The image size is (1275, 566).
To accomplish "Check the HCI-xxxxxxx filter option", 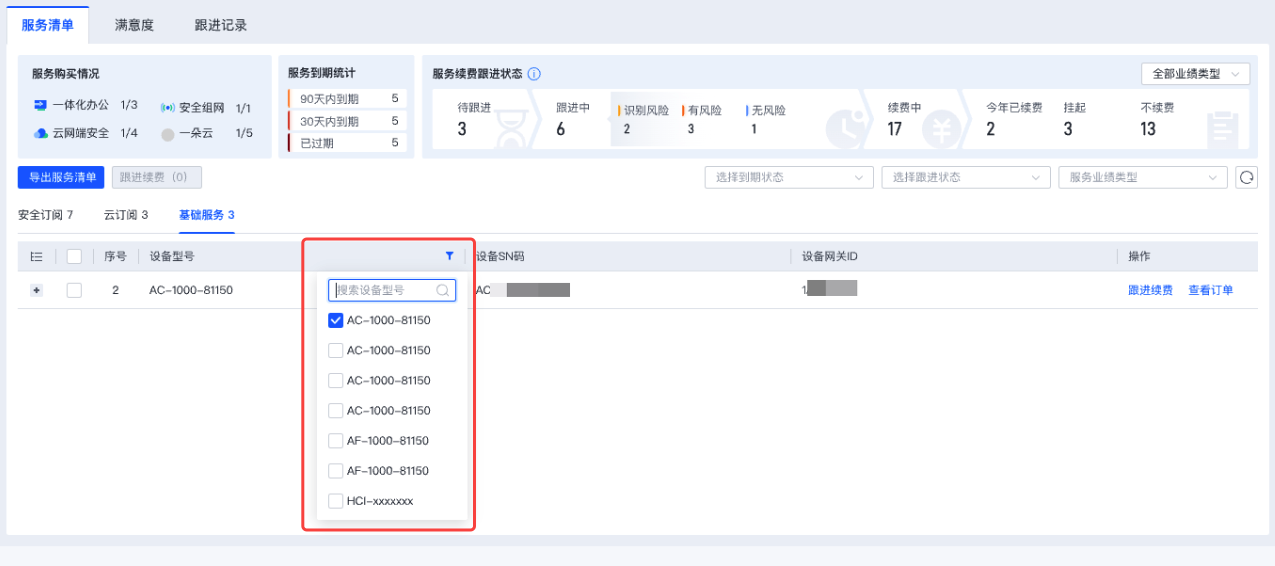I will 336,501.
